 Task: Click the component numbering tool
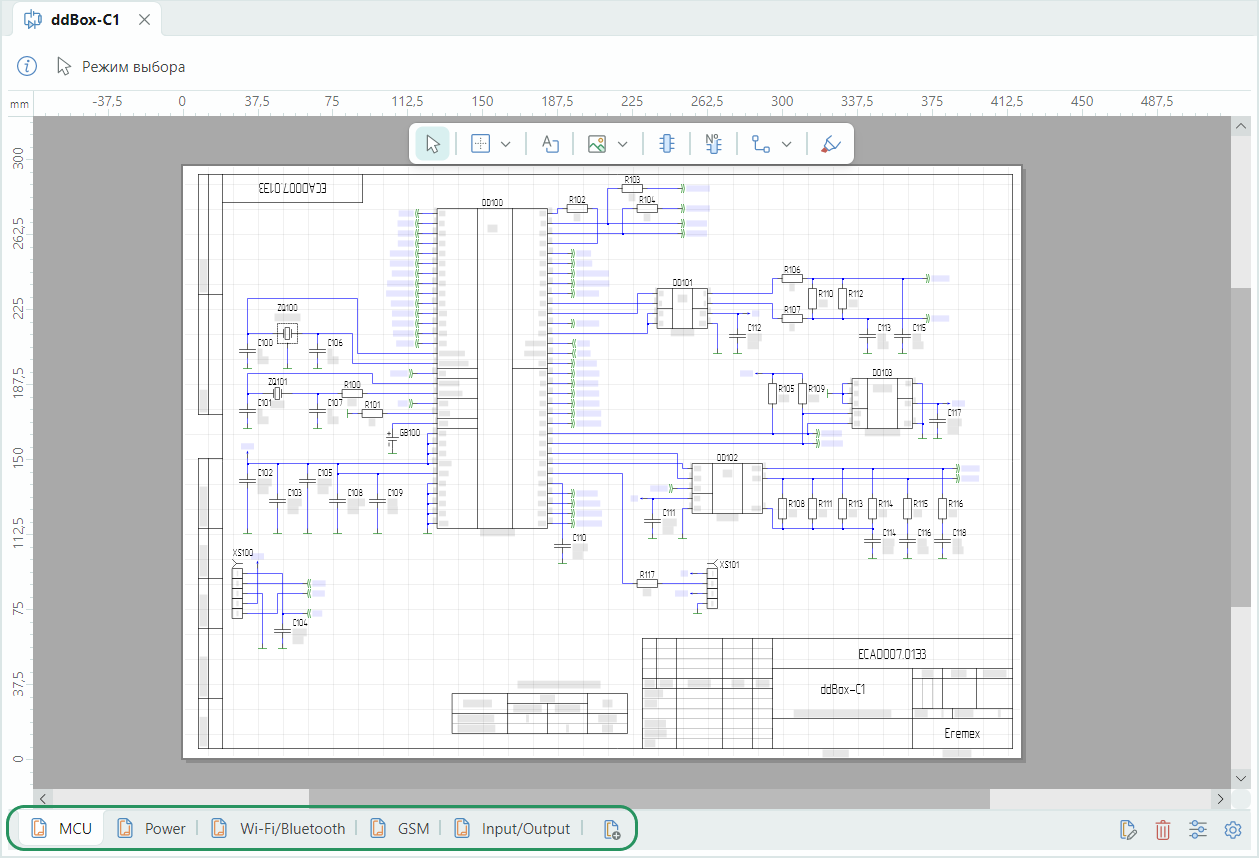point(713,144)
